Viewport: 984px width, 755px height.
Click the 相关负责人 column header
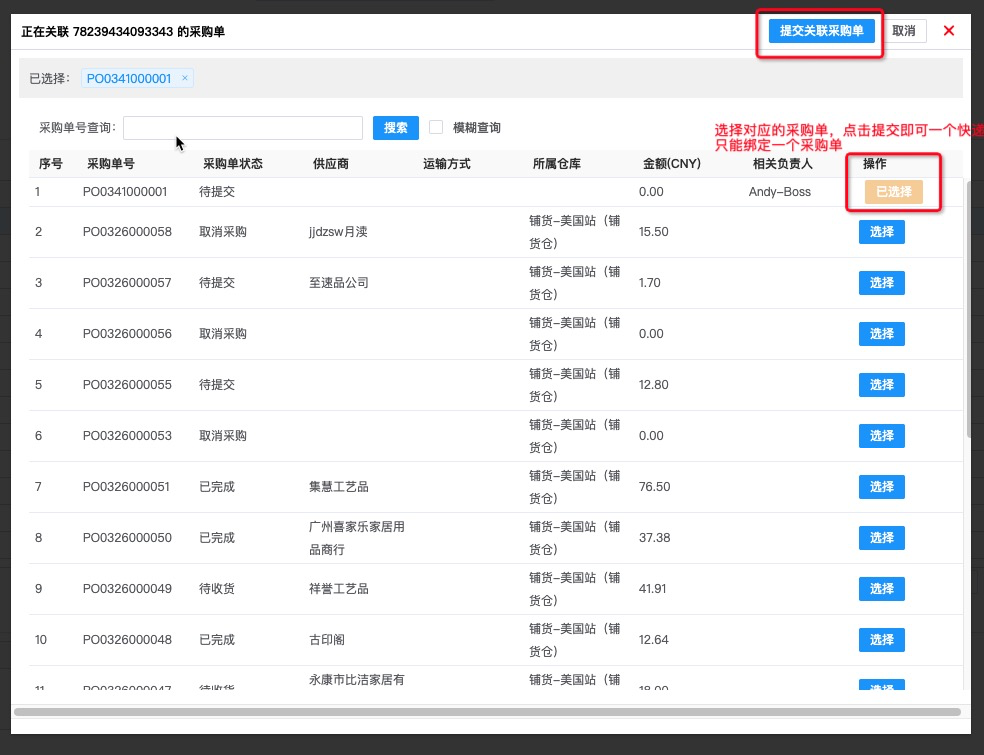coord(783,164)
